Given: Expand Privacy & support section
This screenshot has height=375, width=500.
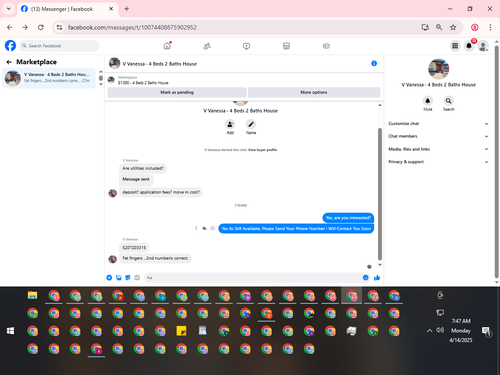Looking at the screenshot, I should click(438, 162).
